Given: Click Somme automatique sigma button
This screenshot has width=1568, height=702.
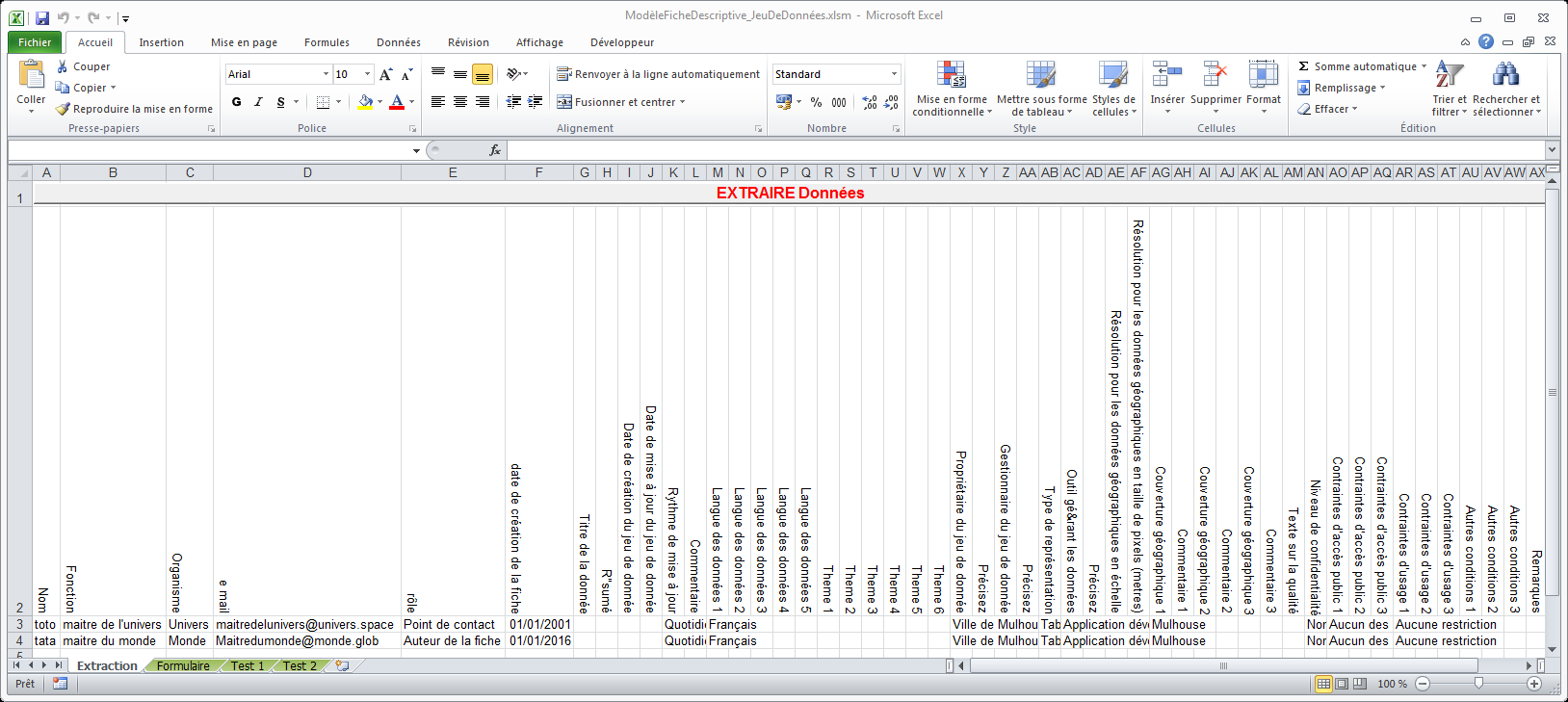Looking at the screenshot, I should click(1358, 66).
